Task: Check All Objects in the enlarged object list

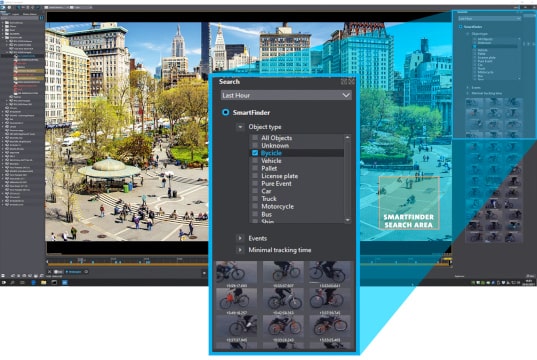Action: pos(255,138)
